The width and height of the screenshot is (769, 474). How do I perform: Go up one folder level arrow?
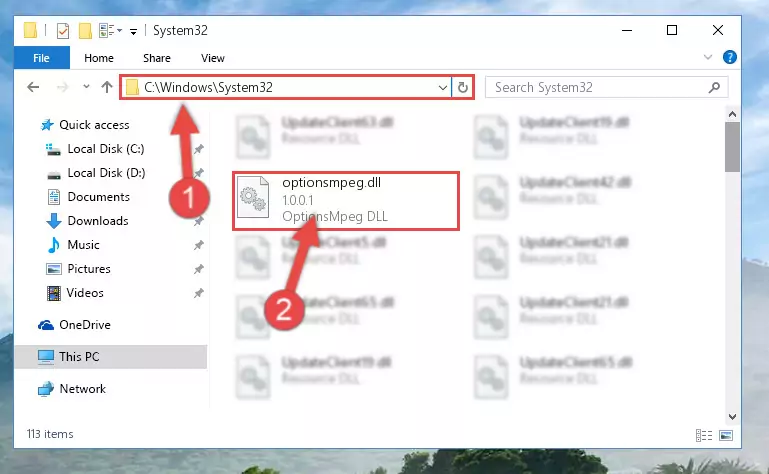(107, 87)
